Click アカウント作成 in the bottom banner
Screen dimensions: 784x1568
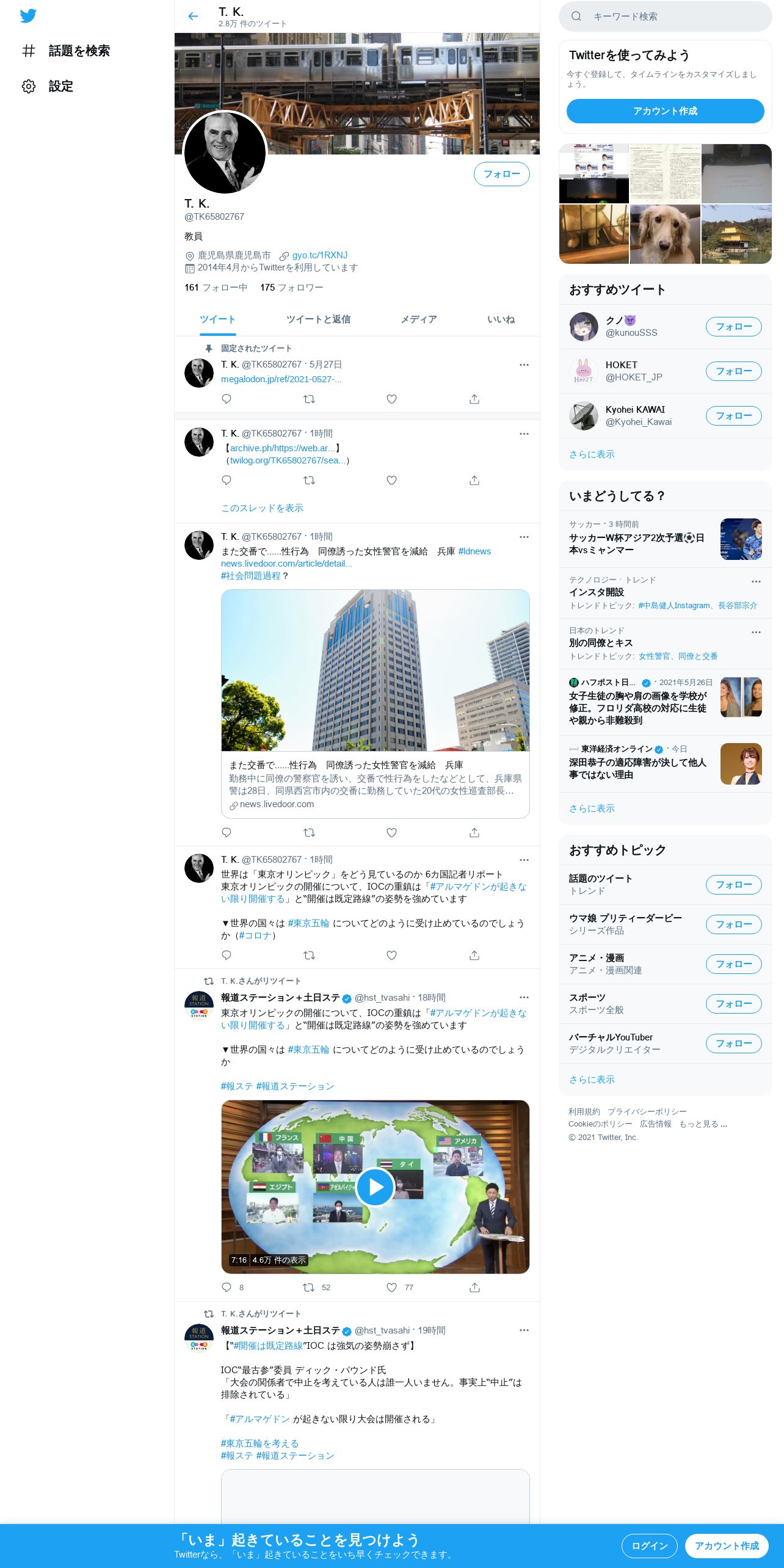(727, 1545)
